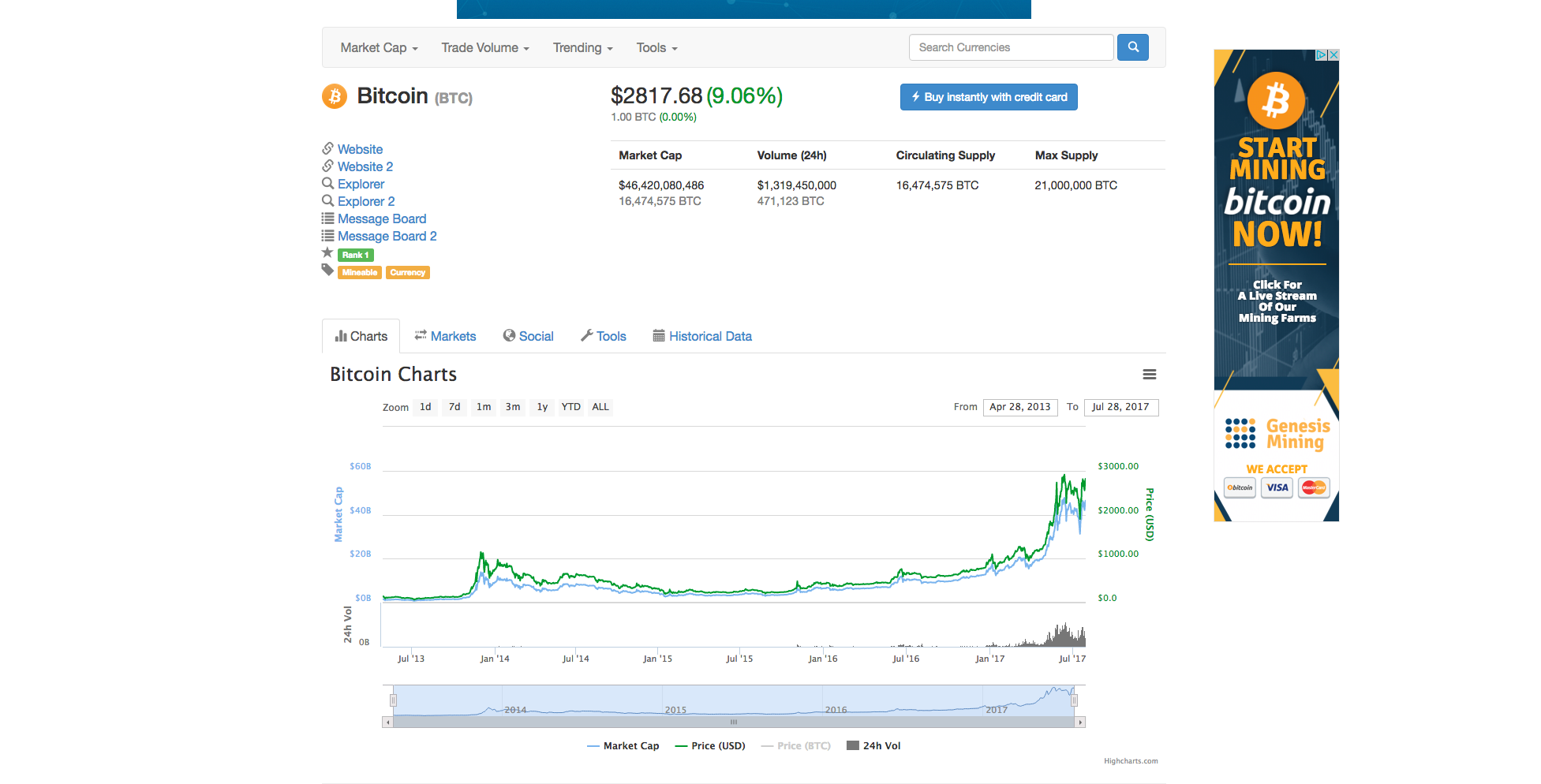Click the left navigator range handle
Image resolution: width=1541 pixels, height=784 pixels.
click(393, 700)
